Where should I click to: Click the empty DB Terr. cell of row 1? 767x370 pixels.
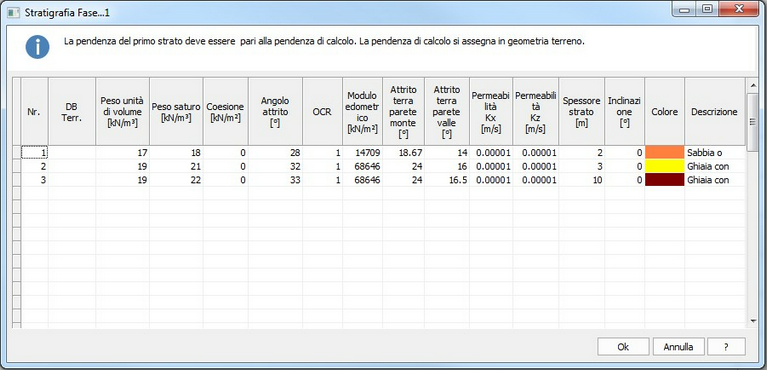[71, 153]
